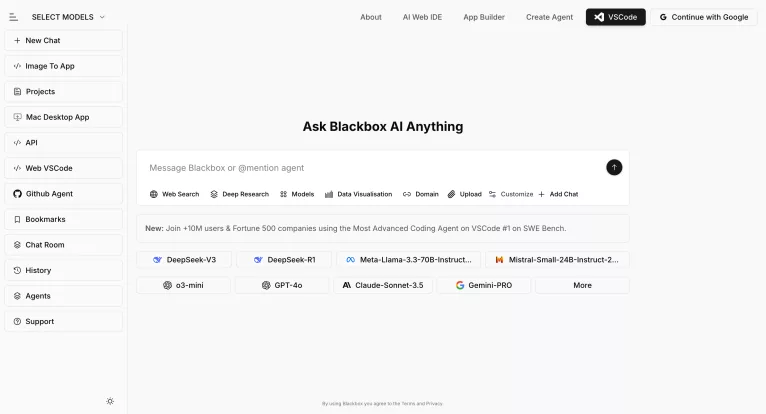
Task: Open Chat Room
Action: pos(64,244)
